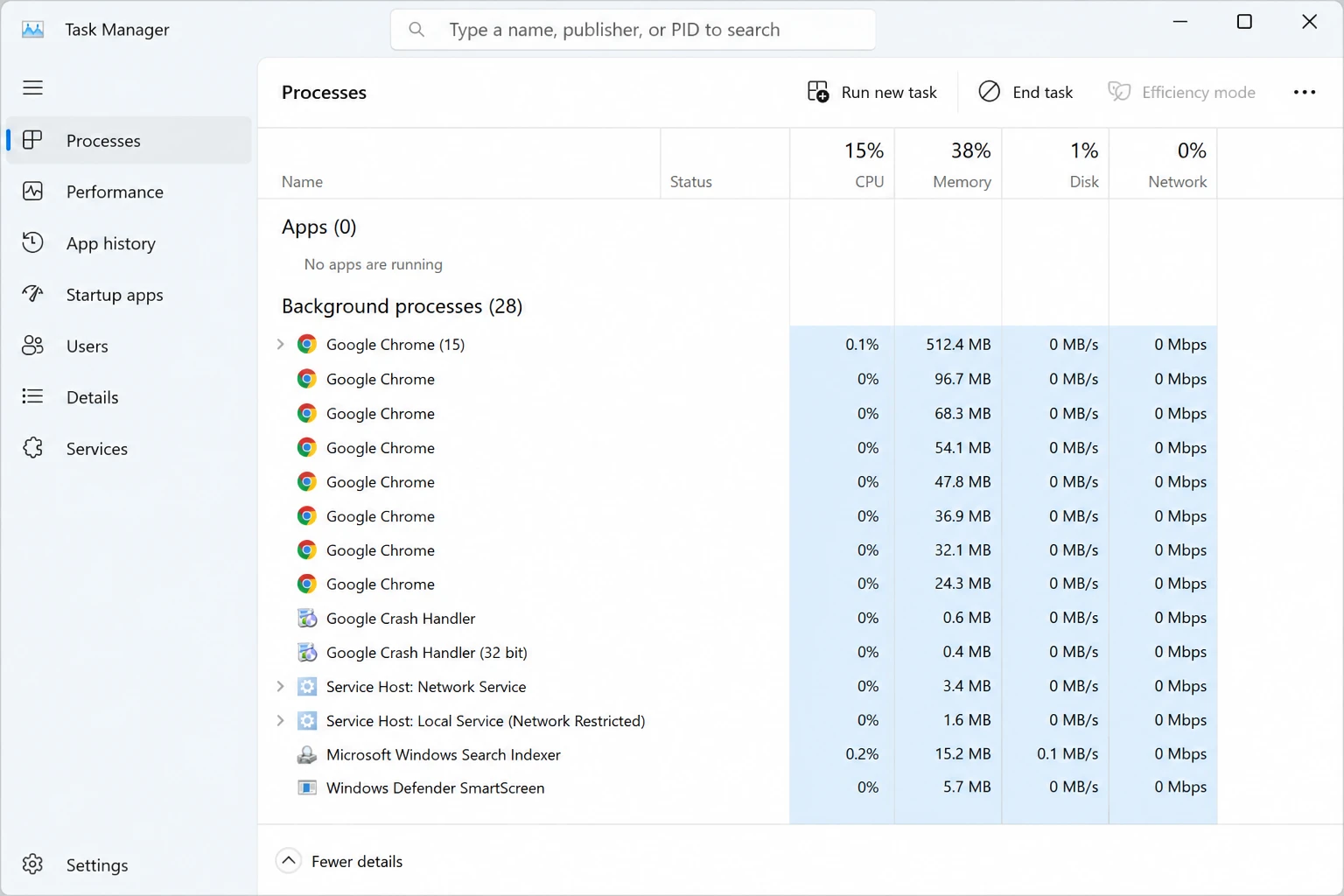Click Chrome icon in the 96.7 MB row
1344x896 pixels.
(306, 379)
